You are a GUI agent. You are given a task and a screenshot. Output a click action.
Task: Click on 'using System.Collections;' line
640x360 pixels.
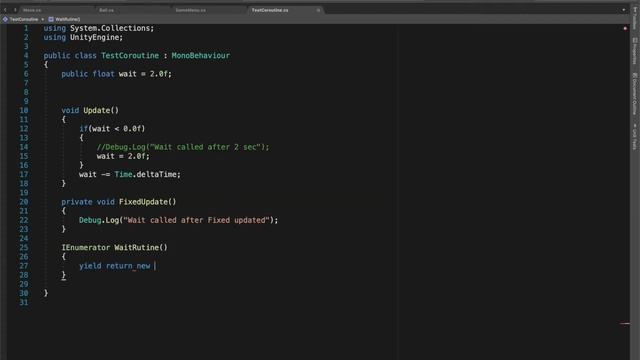click(99, 28)
